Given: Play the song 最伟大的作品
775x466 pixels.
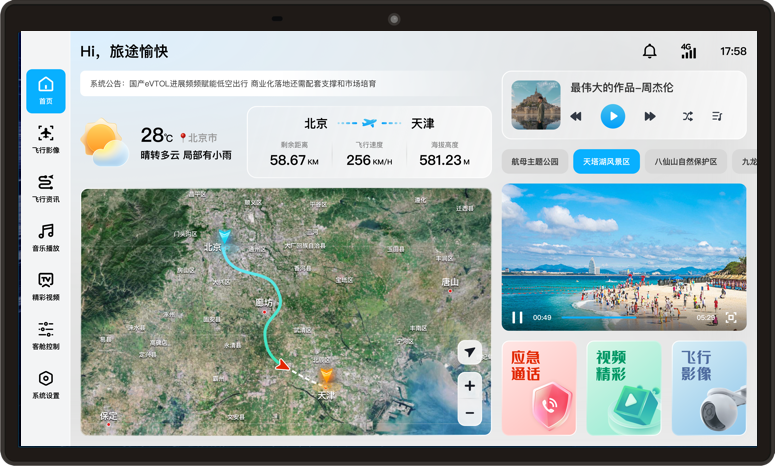Looking at the screenshot, I should pyautogui.click(x=612, y=117).
